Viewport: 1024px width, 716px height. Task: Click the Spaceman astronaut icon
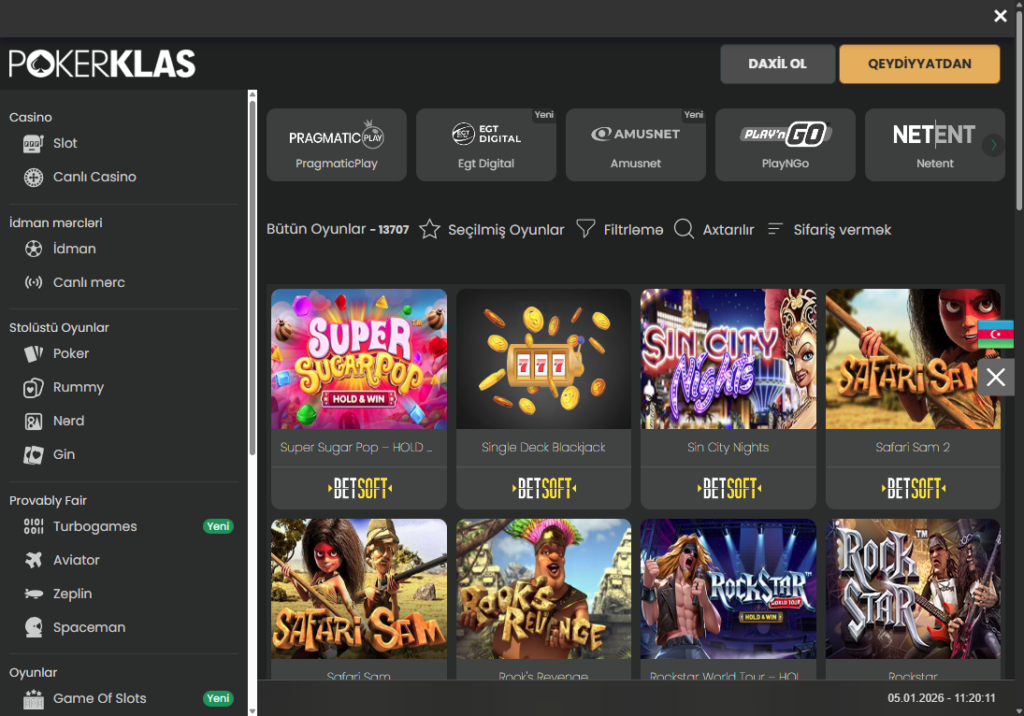[x=35, y=628]
